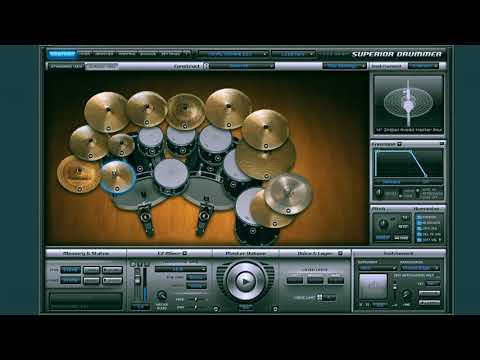480x360 pixels.
Task: Select the hi-hat highlighted in blue
Action: coord(117,177)
